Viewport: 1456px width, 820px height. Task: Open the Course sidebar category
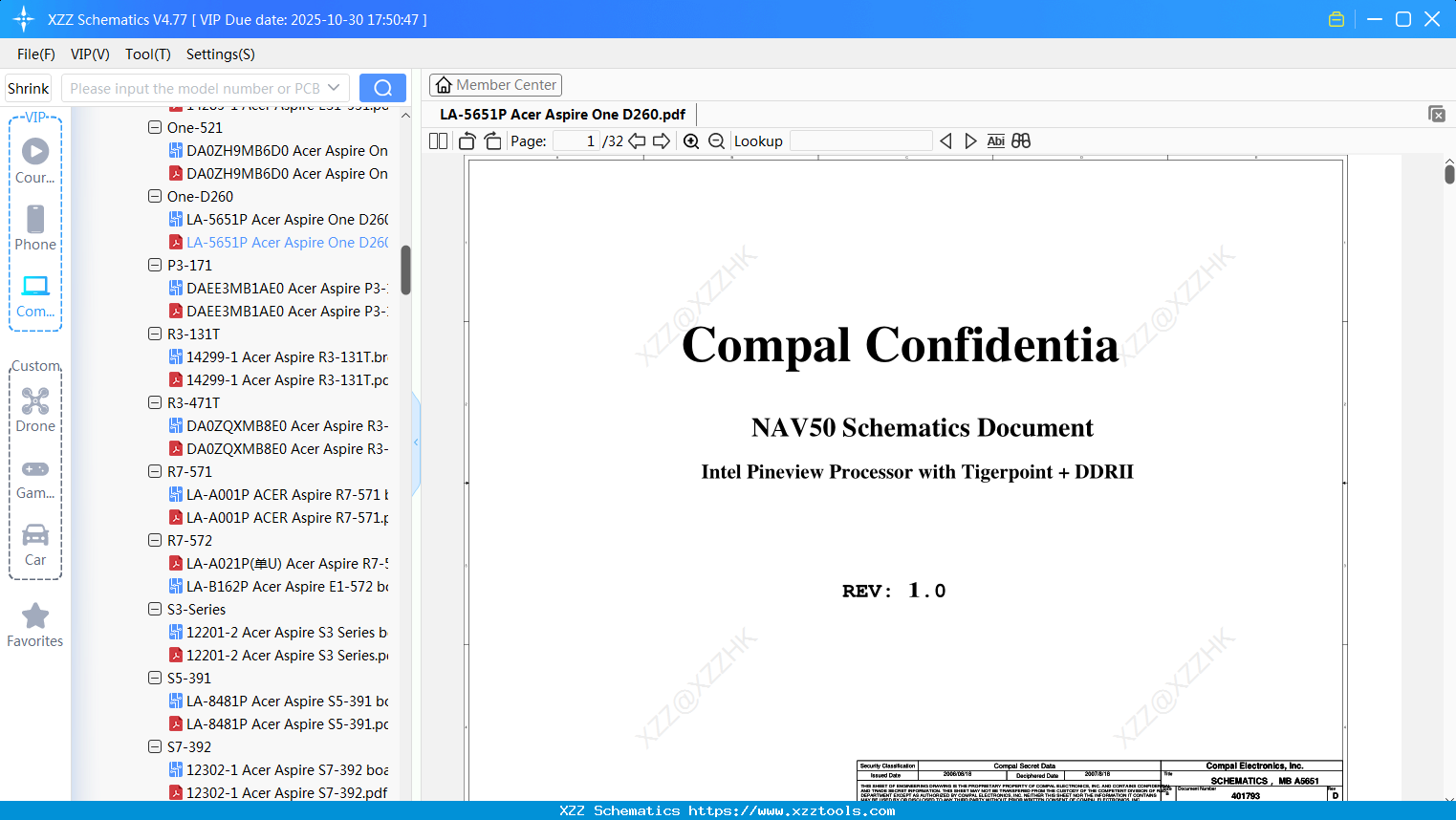click(35, 161)
